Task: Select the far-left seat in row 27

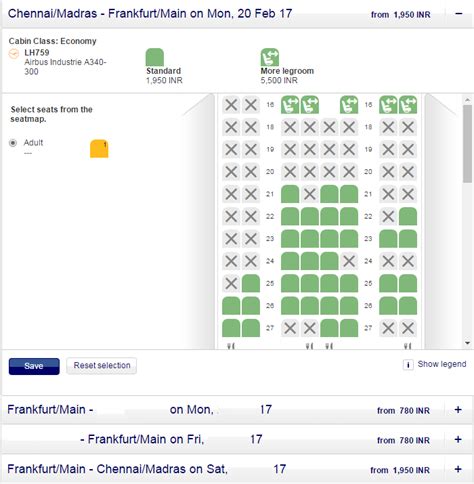Action: (231, 328)
